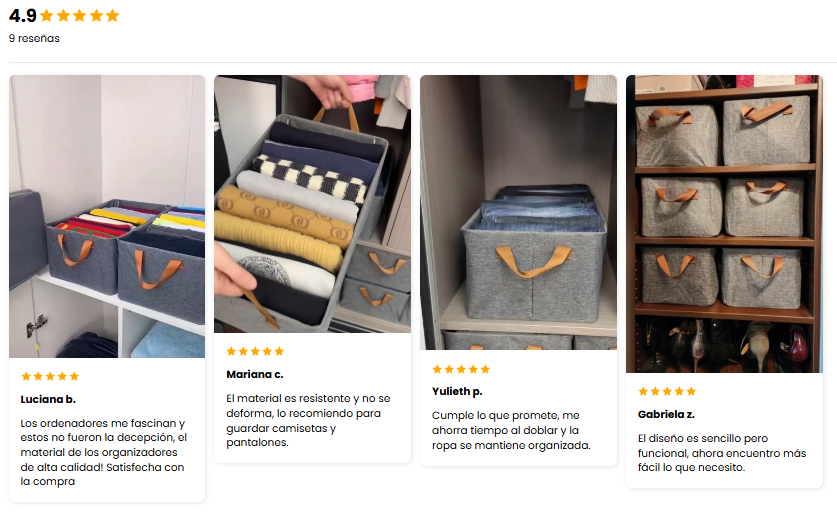The image size is (837, 522).
Task: Open Mariana c.'s folded clothes photo
Action: (312, 204)
